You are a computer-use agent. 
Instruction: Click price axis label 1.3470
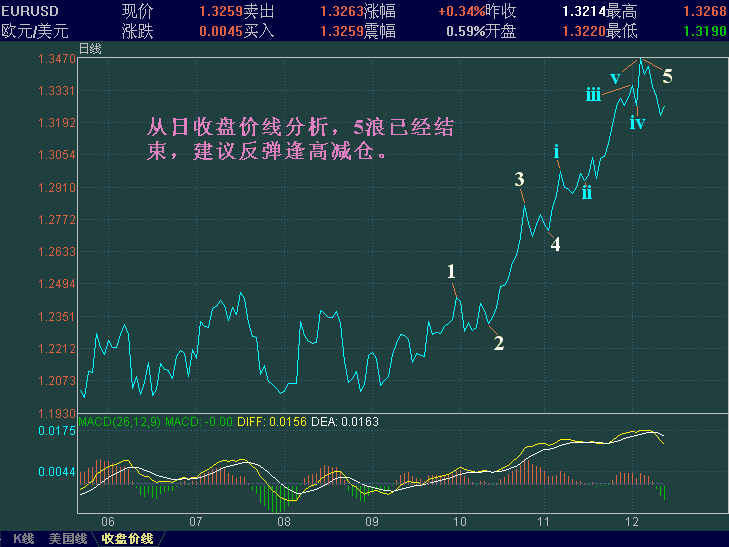(57, 59)
